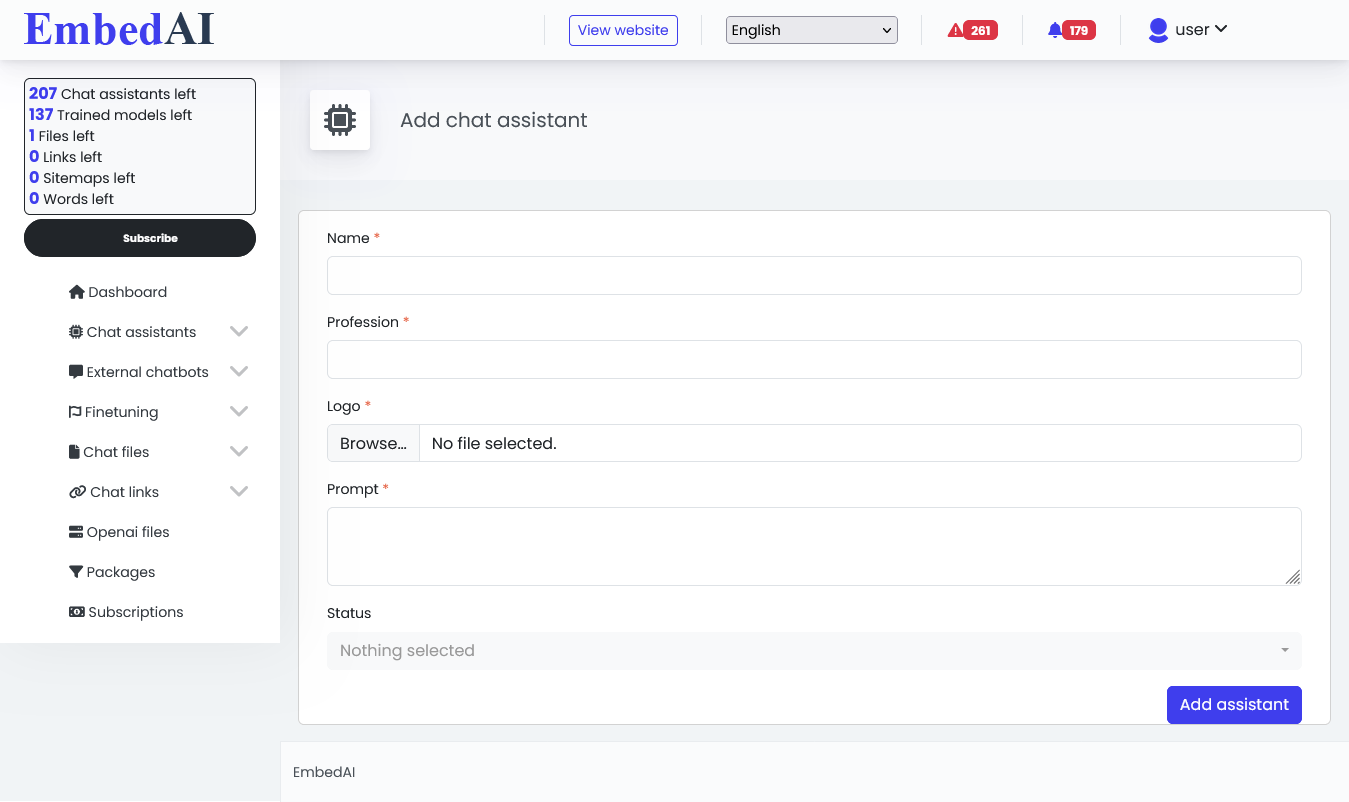
Task: Click the Chat files document icon
Action: click(x=74, y=452)
